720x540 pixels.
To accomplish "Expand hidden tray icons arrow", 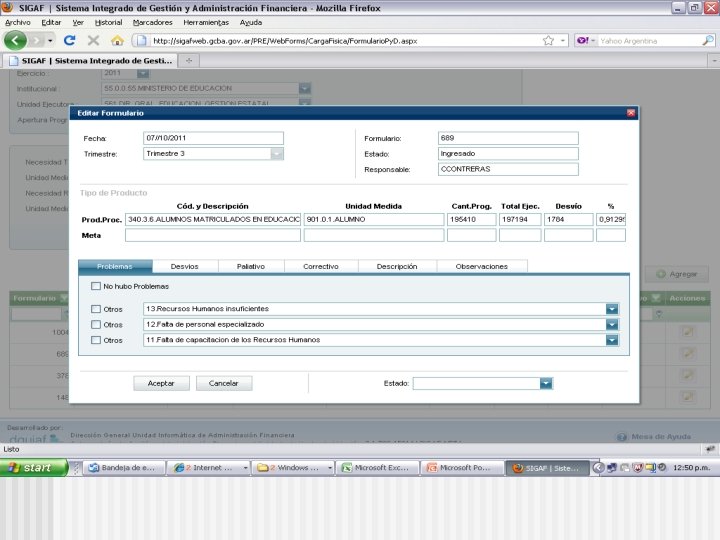I will click(x=598, y=467).
